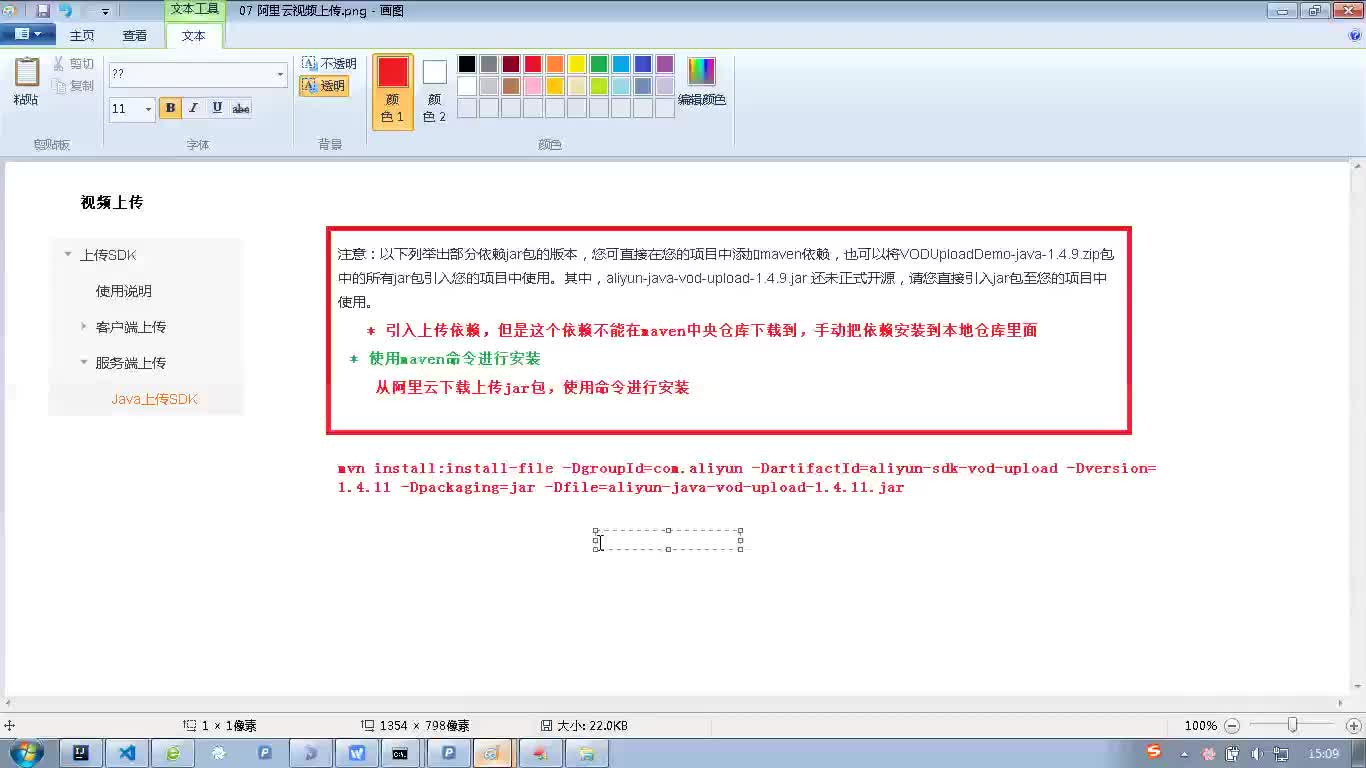Open the file explorer taskbar icon

pos(587,753)
